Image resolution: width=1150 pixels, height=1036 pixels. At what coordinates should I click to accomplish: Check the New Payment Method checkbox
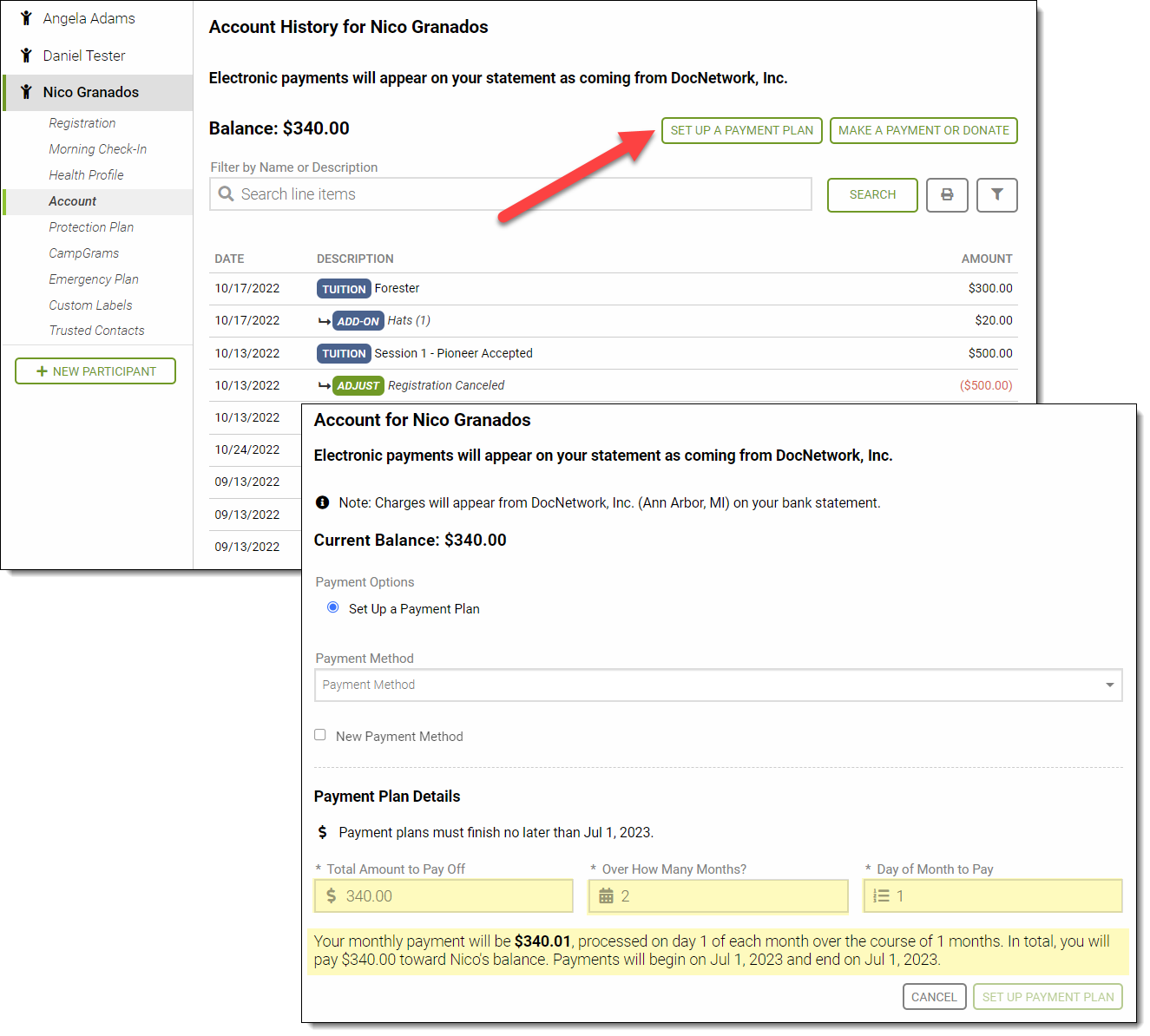click(x=320, y=736)
